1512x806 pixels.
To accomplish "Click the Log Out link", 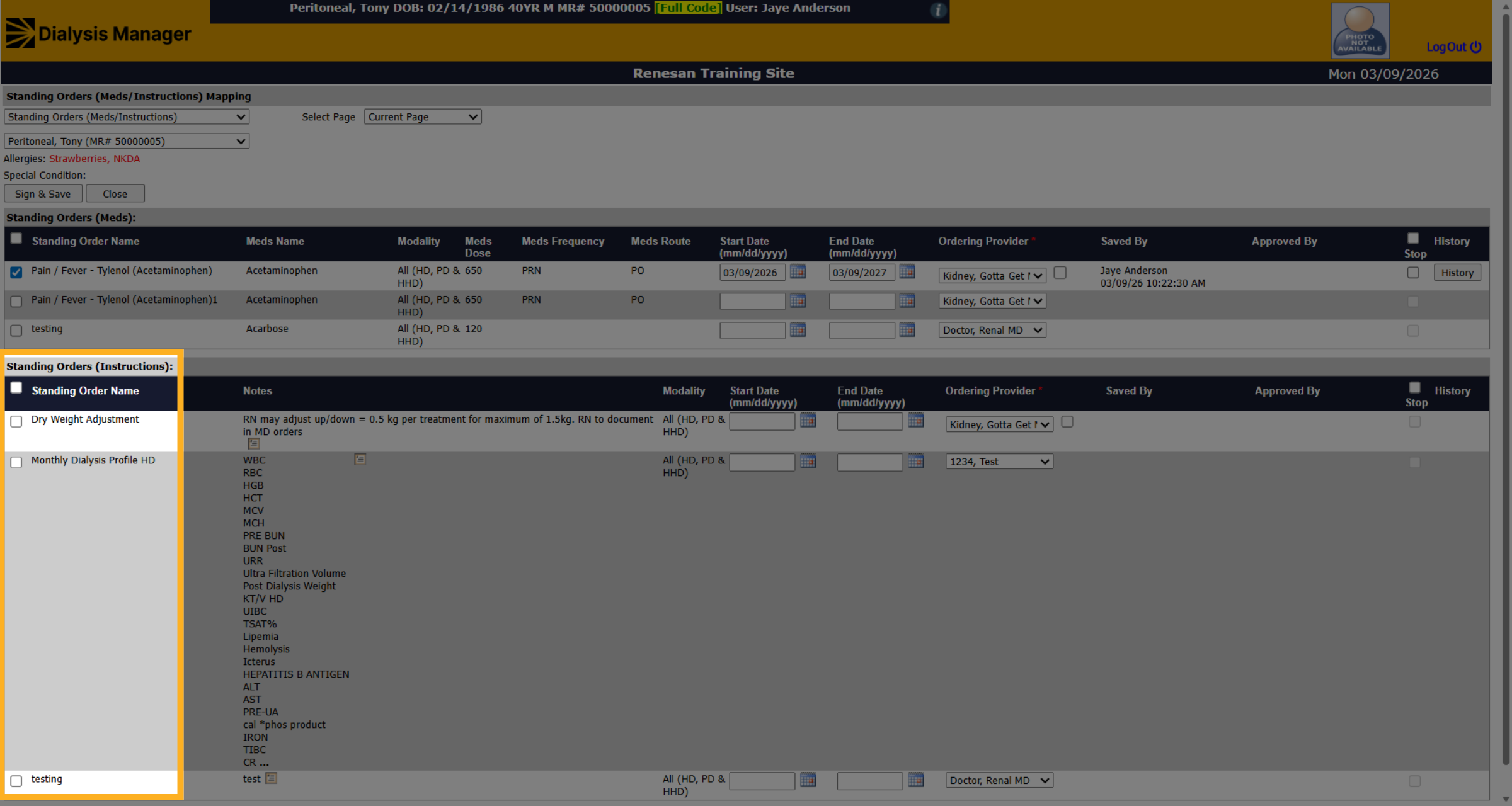I will click(x=1453, y=47).
